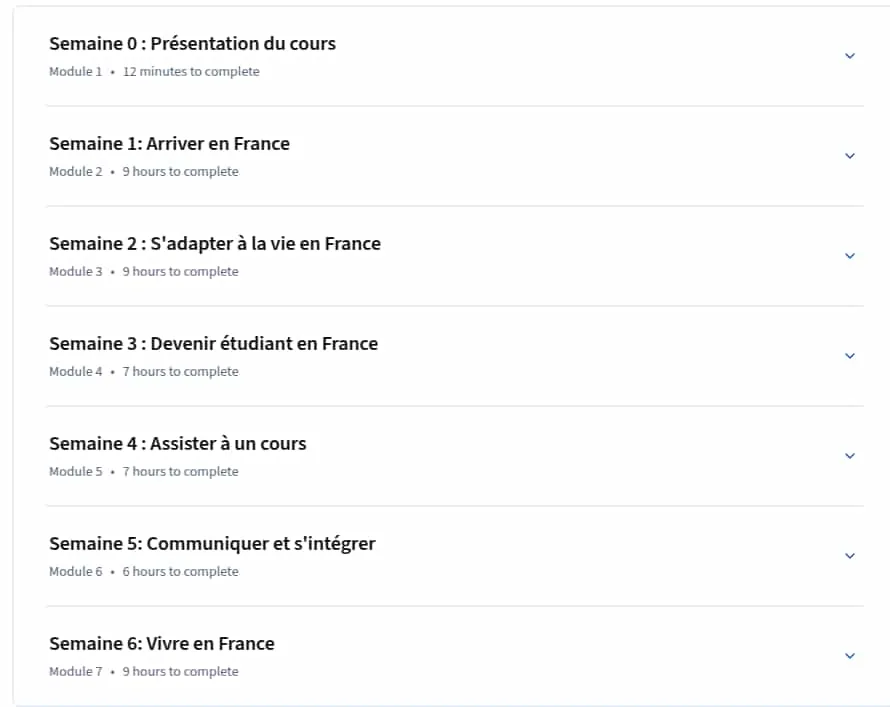Open 'Semaine 0 : Présentation du cours' title
This screenshot has width=890, height=707.
point(192,44)
